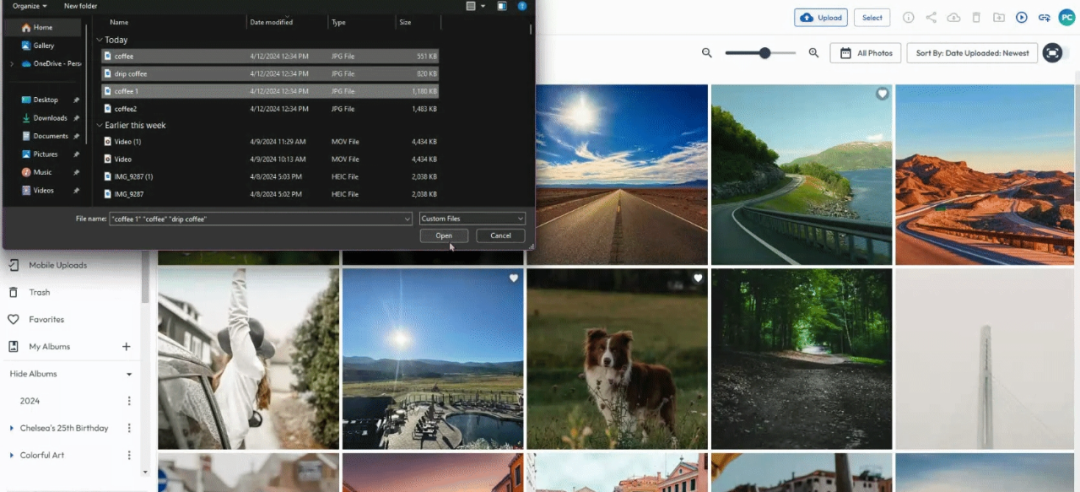Open the Desktop folder in the file dialog sidebar
1080x492 pixels.
(45, 100)
